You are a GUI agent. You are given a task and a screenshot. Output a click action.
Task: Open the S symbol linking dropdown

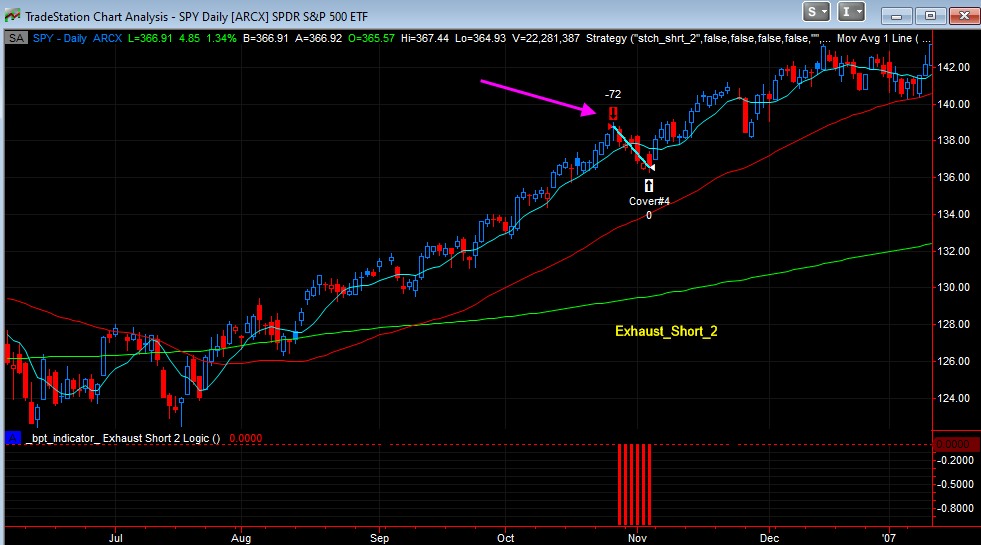coord(816,12)
